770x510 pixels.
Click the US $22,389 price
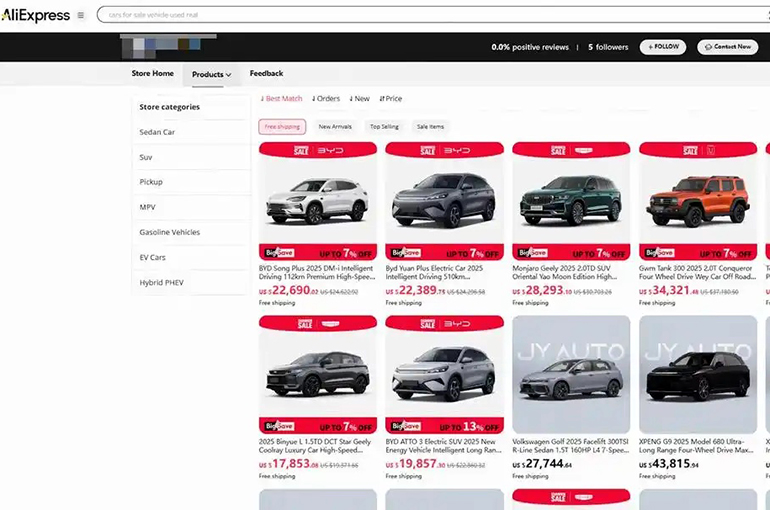coord(415,291)
